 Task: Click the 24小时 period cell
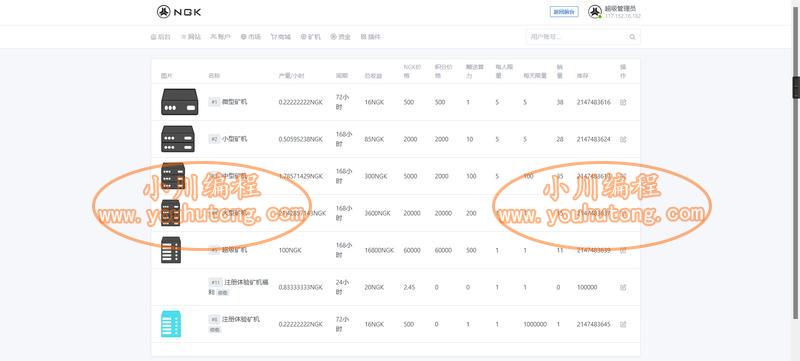point(343,287)
